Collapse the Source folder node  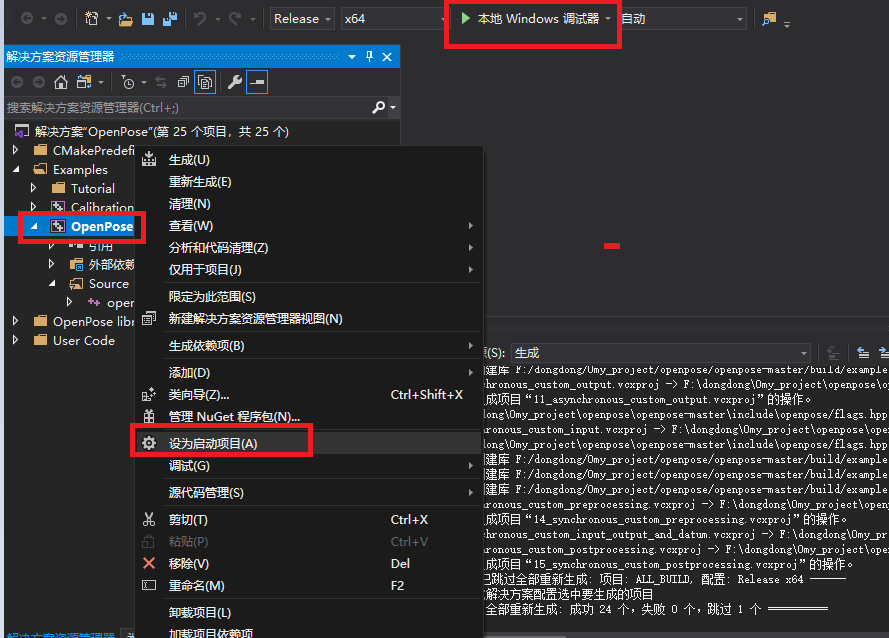(x=52, y=283)
